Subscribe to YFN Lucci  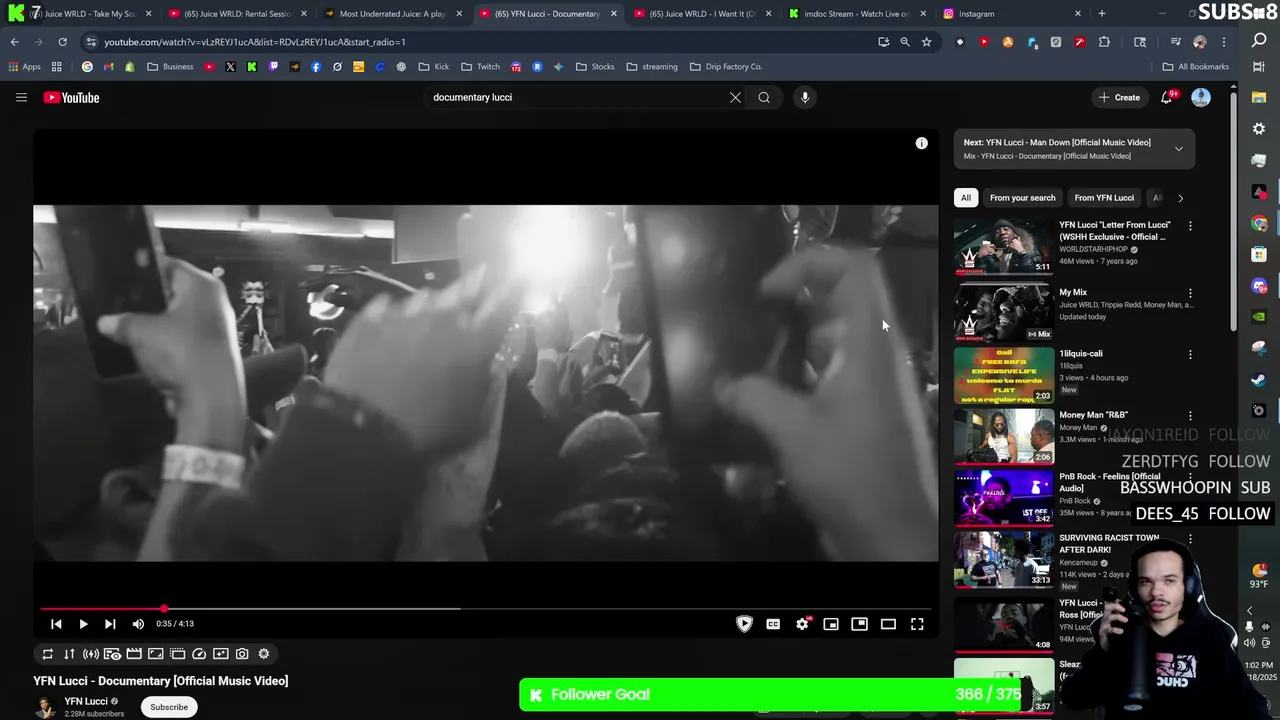pos(169,707)
